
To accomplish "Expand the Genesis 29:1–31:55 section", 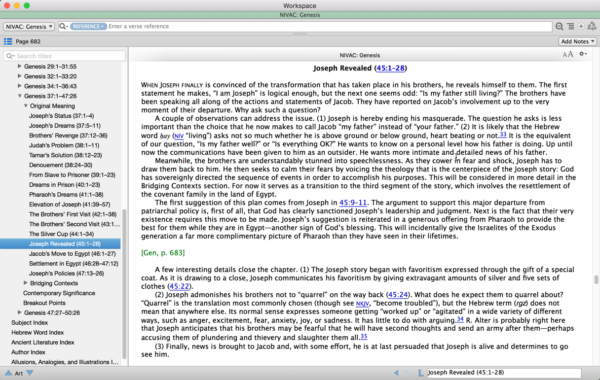I will [20, 66].
